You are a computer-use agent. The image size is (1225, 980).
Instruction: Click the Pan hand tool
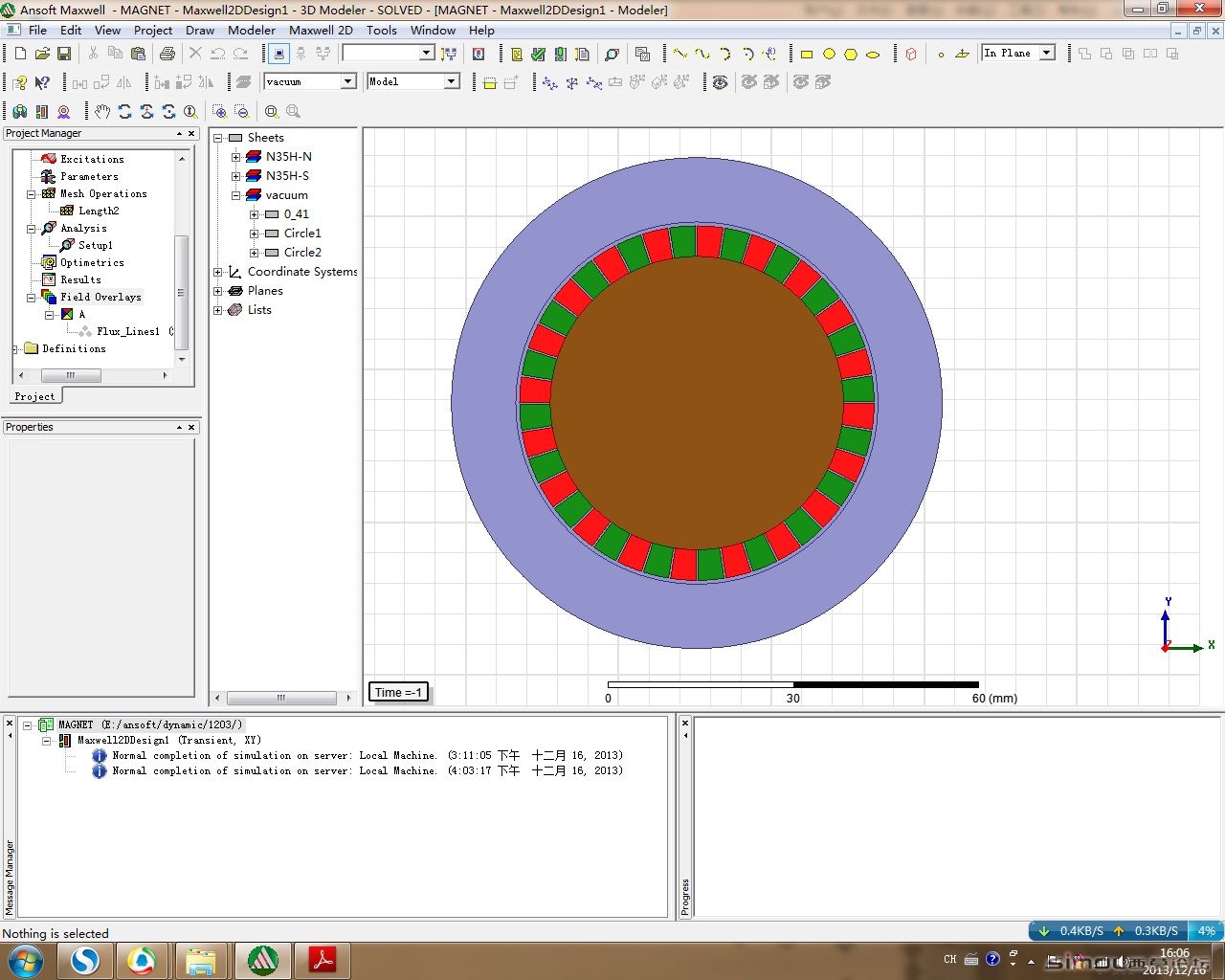(x=102, y=111)
